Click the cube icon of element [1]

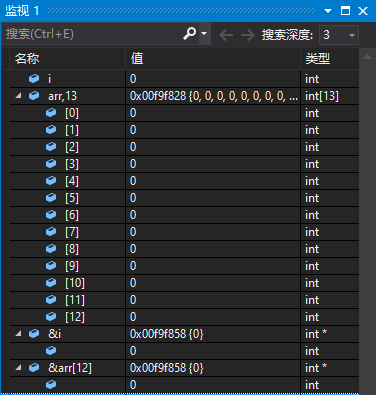tap(51, 130)
